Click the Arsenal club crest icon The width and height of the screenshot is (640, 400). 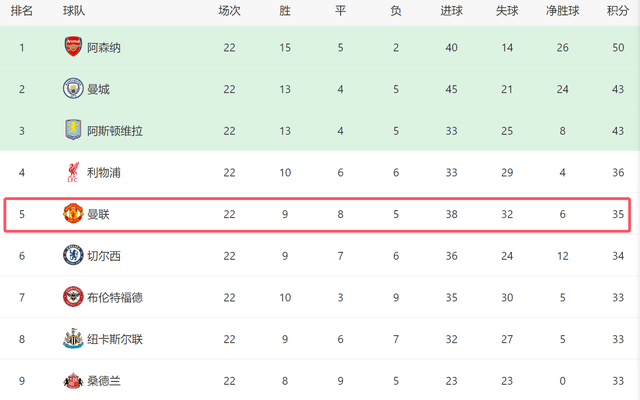(x=72, y=47)
